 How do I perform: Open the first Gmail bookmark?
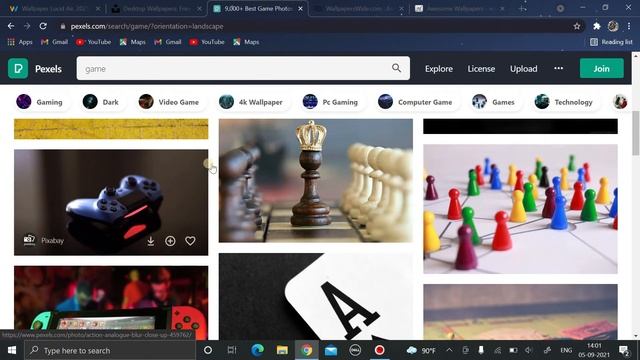54,42
